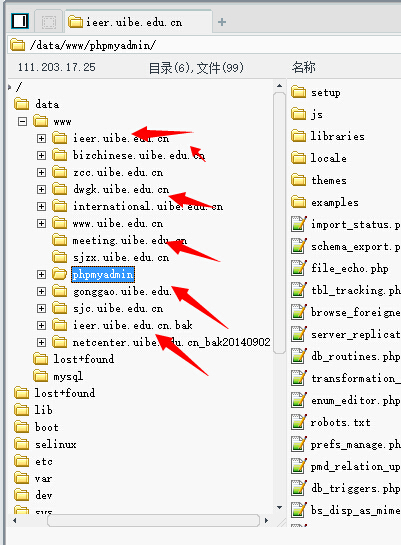This screenshot has width=401, height=545.
Task: Select sjzx.uibe.edu.cn in tree
Action: [x=121, y=258]
